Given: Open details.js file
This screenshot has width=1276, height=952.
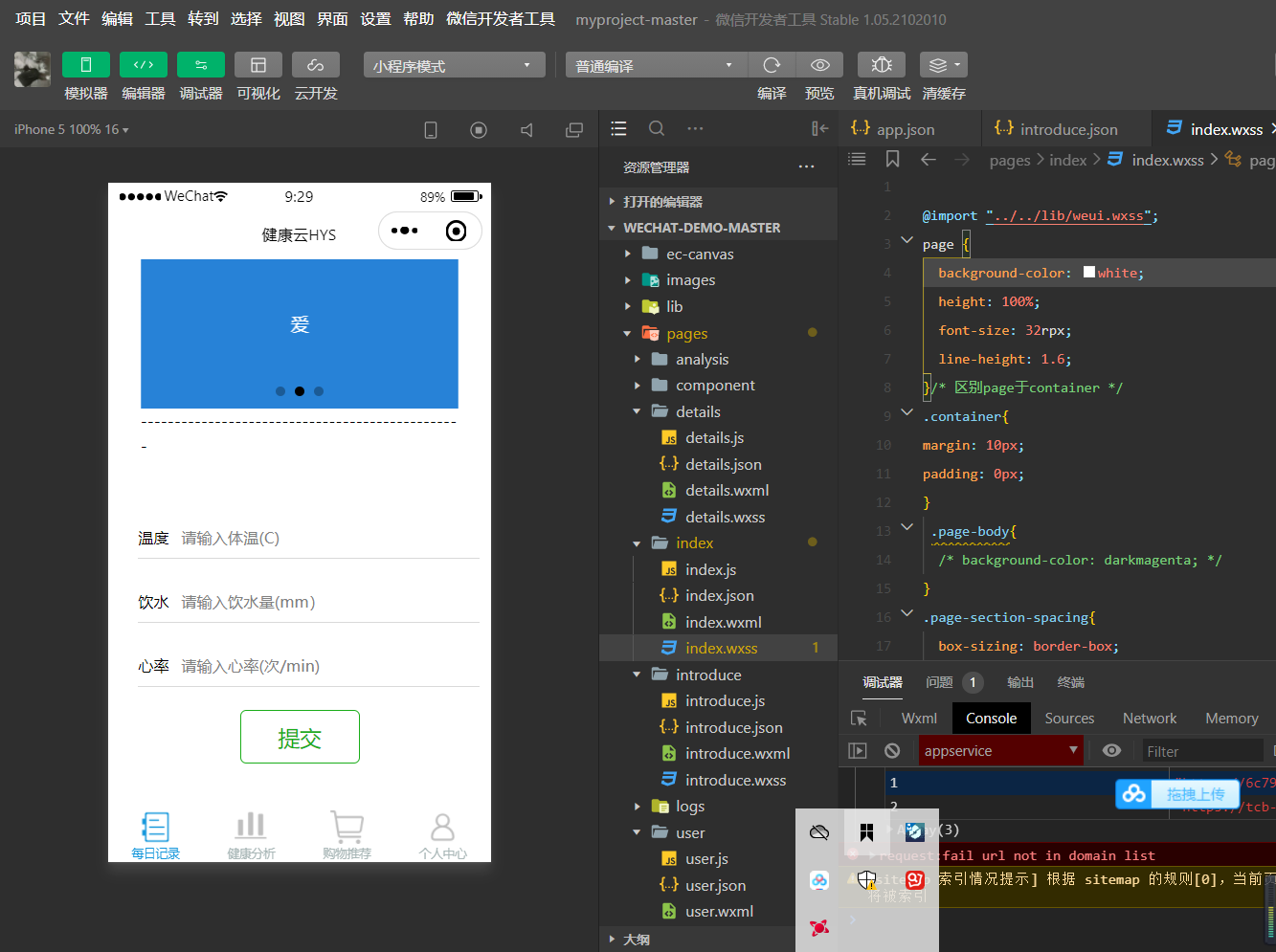Looking at the screenshot, I should click(x=718, y=438).
